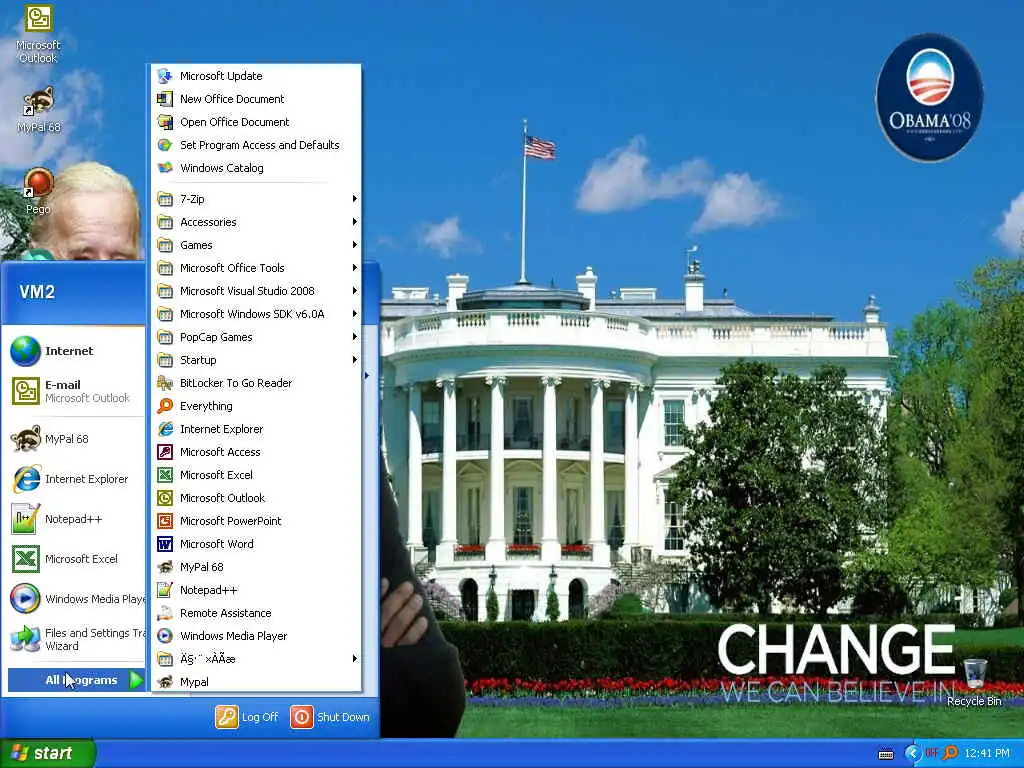The width and height of the screenshot is (1024, 768).
Task: Click the keyboard icon in system tray
Action: (886, 754)
